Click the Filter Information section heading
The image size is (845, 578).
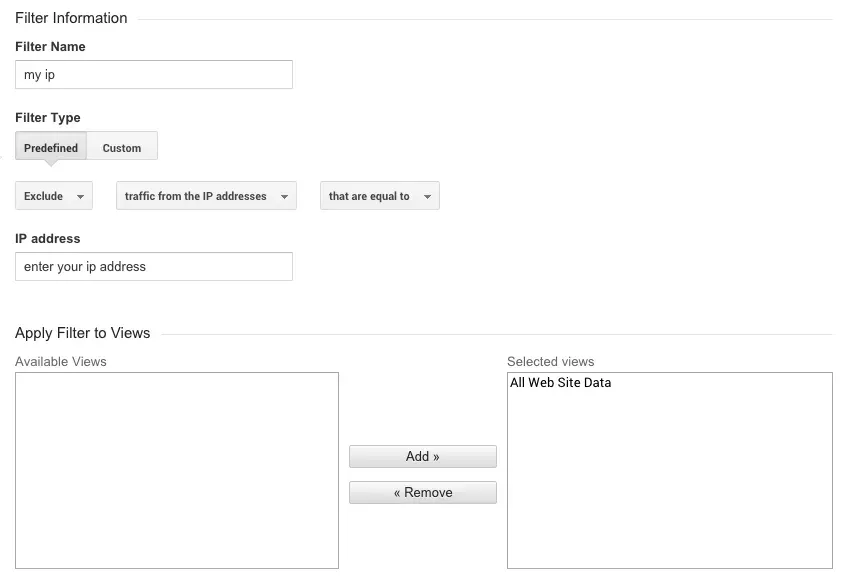coord(71,17)
